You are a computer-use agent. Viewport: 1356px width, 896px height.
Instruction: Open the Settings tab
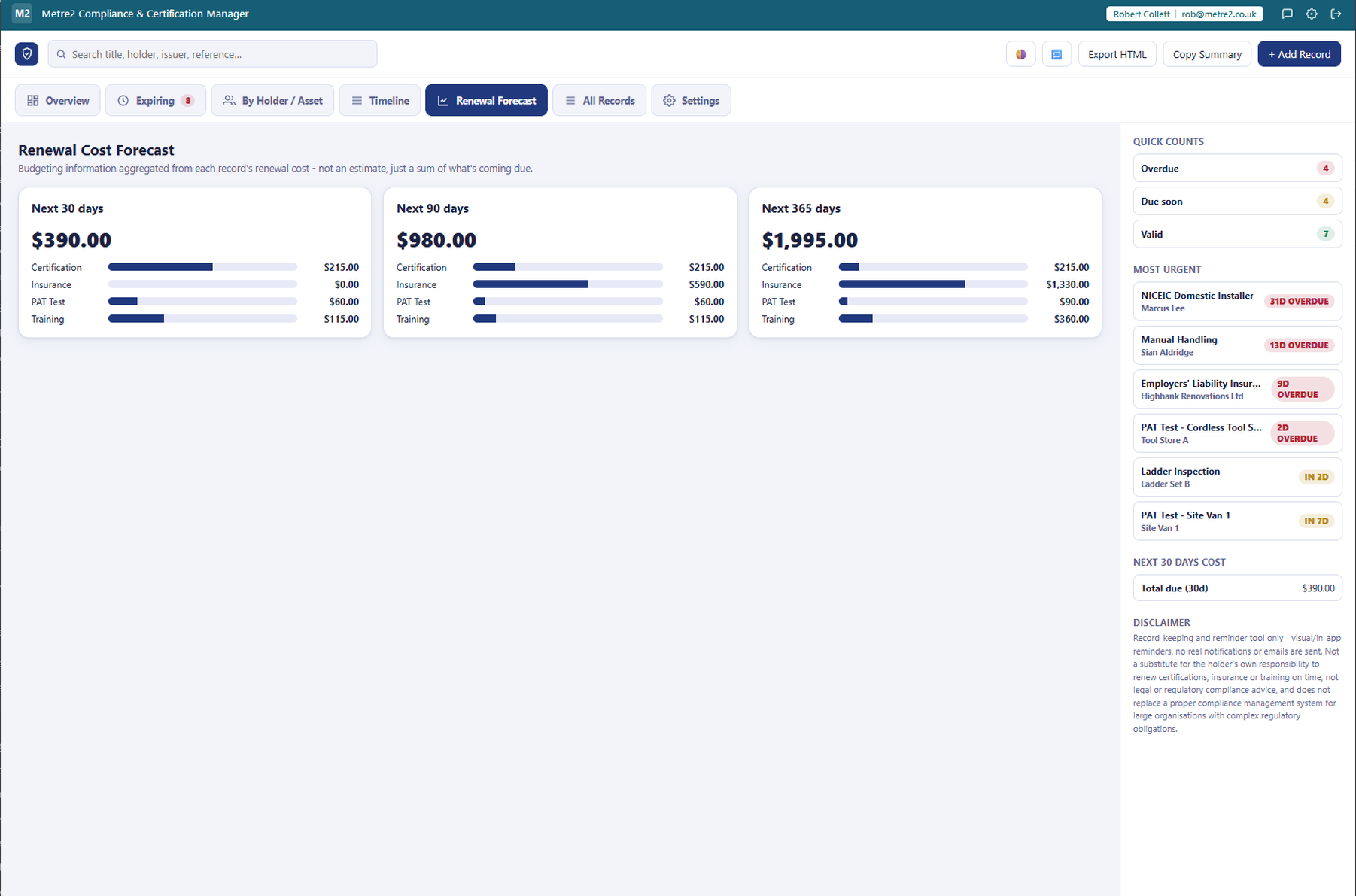(691, 100)
